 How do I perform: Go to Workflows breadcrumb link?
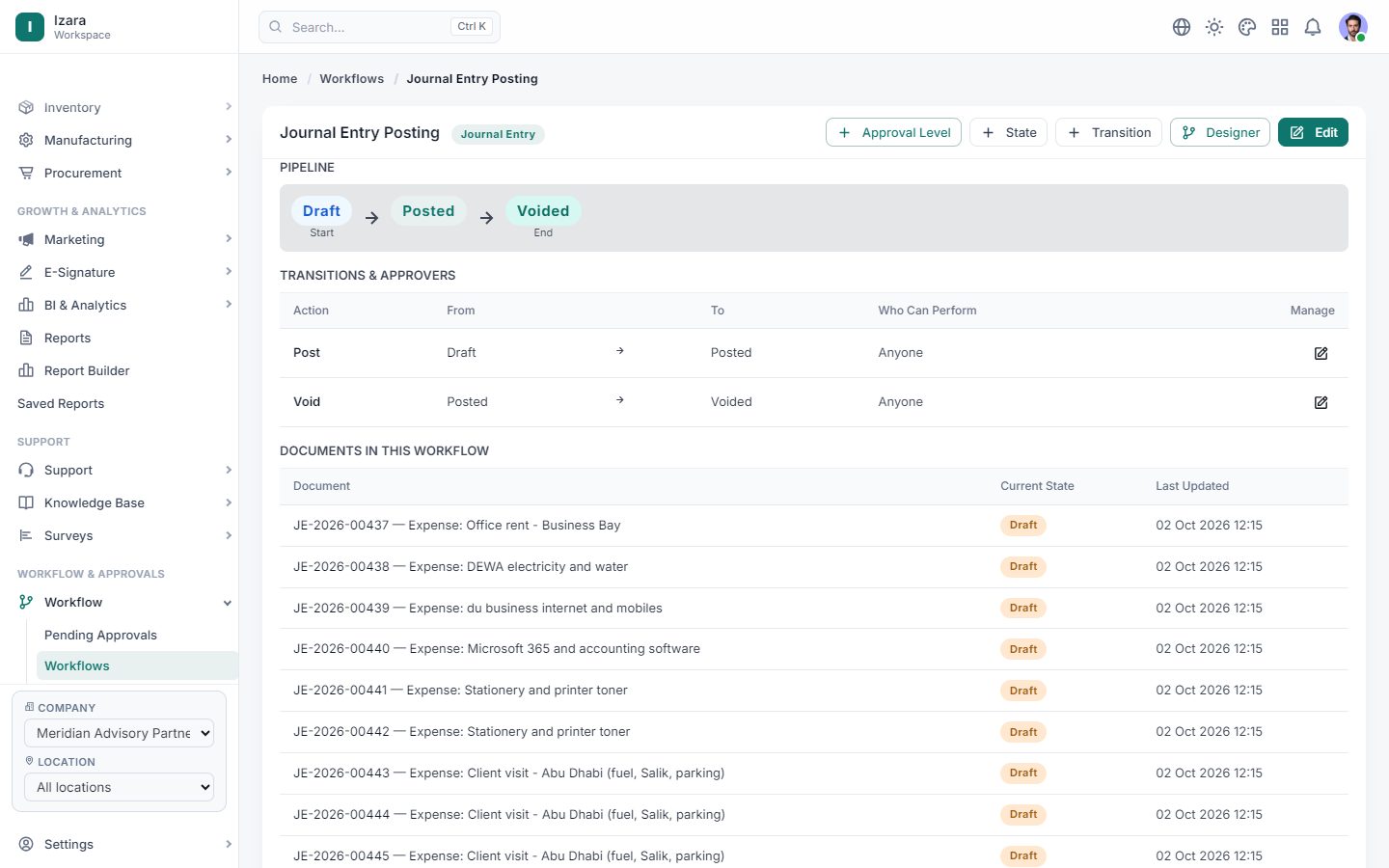click(x=352, y=79)
